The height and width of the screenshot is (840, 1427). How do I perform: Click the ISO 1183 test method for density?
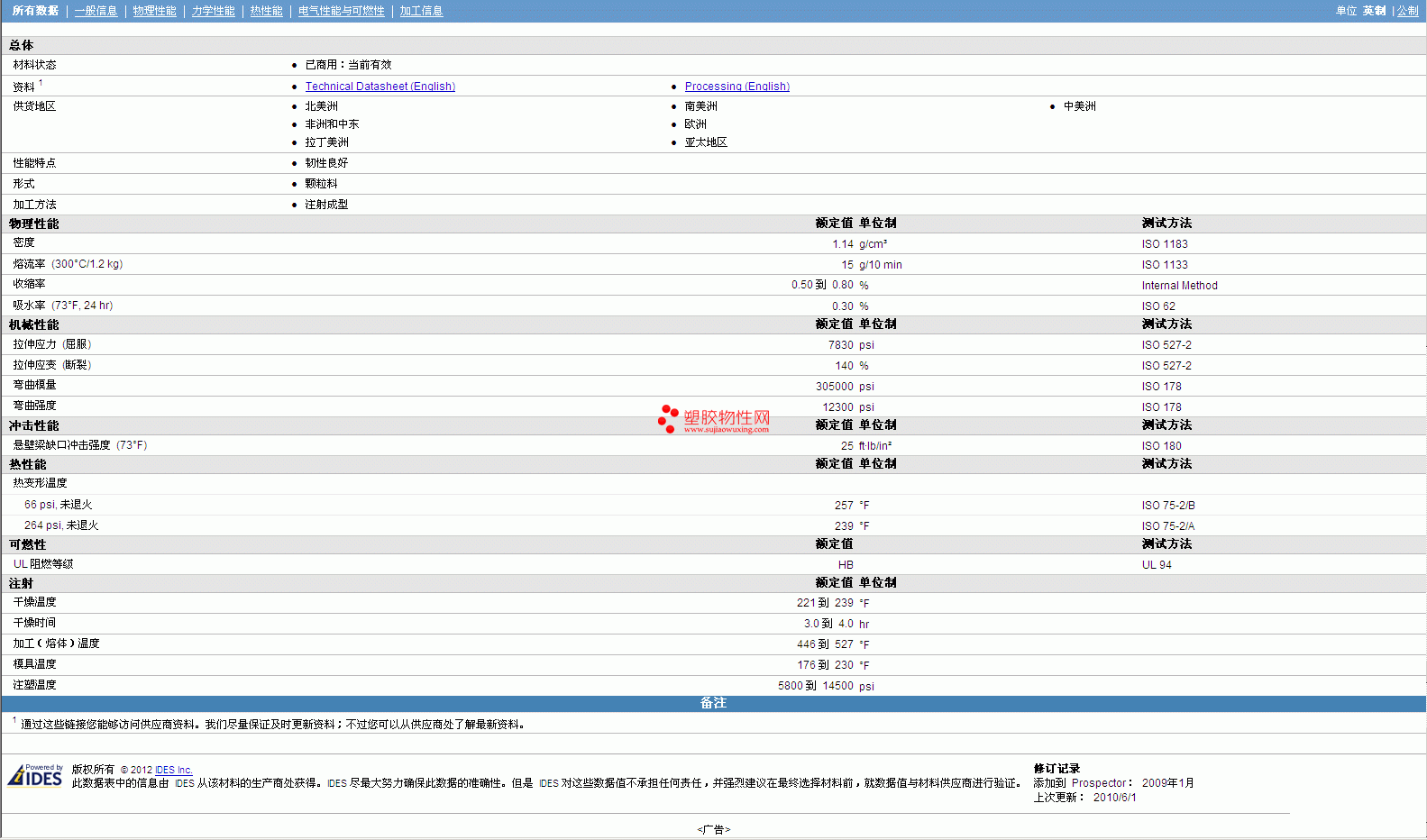pos(1164,244)
